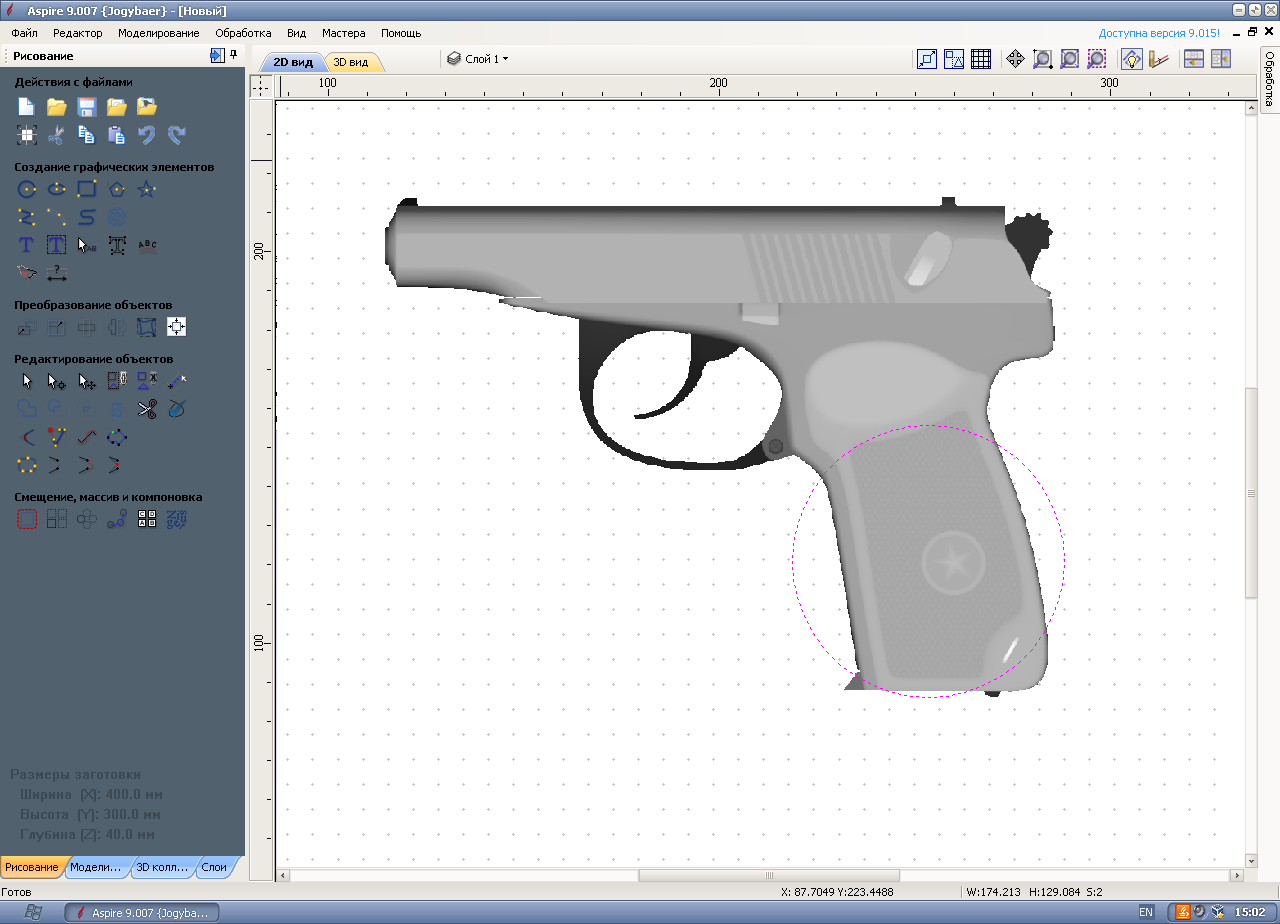1280x924 pixels.
Task: Click the horizontal scrollbar thumb
Action: [x=770, y=875]
